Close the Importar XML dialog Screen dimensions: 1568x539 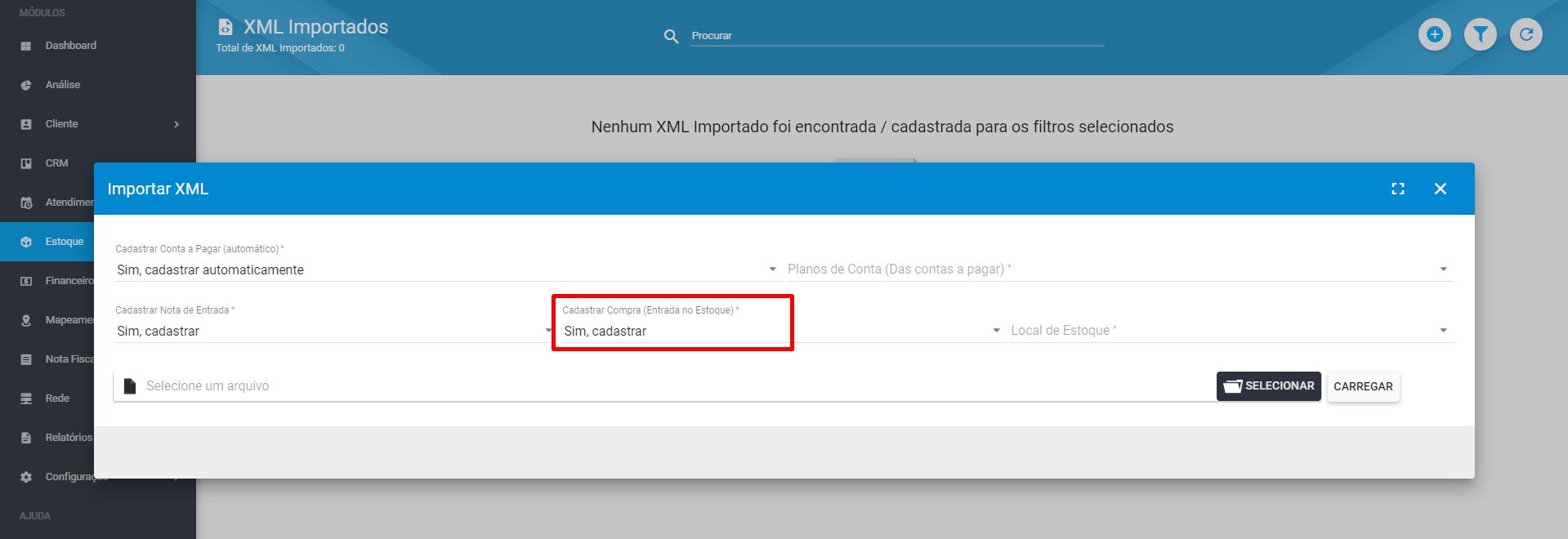(x=1441, y=189)
